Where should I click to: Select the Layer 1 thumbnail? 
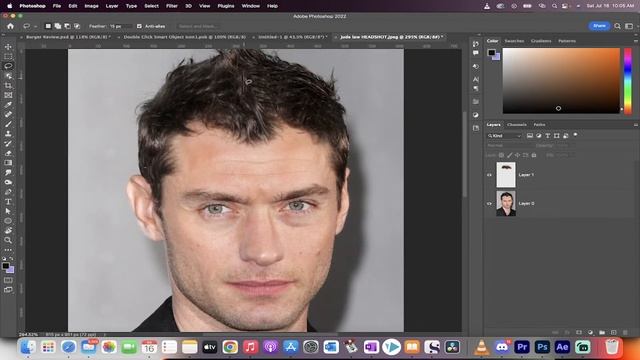click(506, 175)
